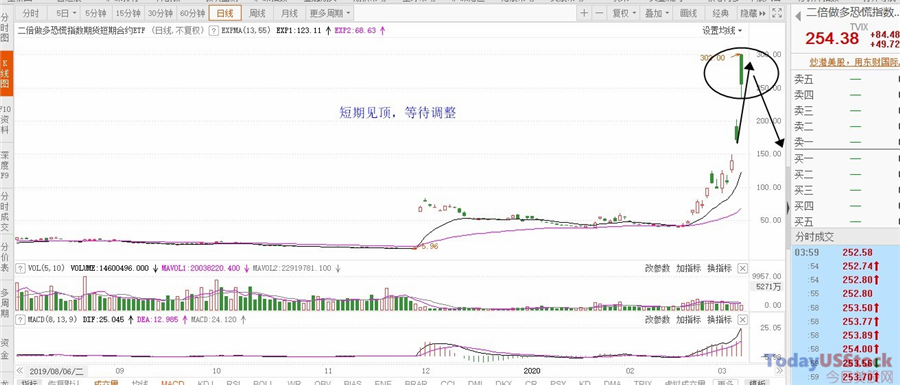The height and width of the screenshot is (385, 900).
Task: Select the 5分钟 period tab
Action: pos(95,13)
